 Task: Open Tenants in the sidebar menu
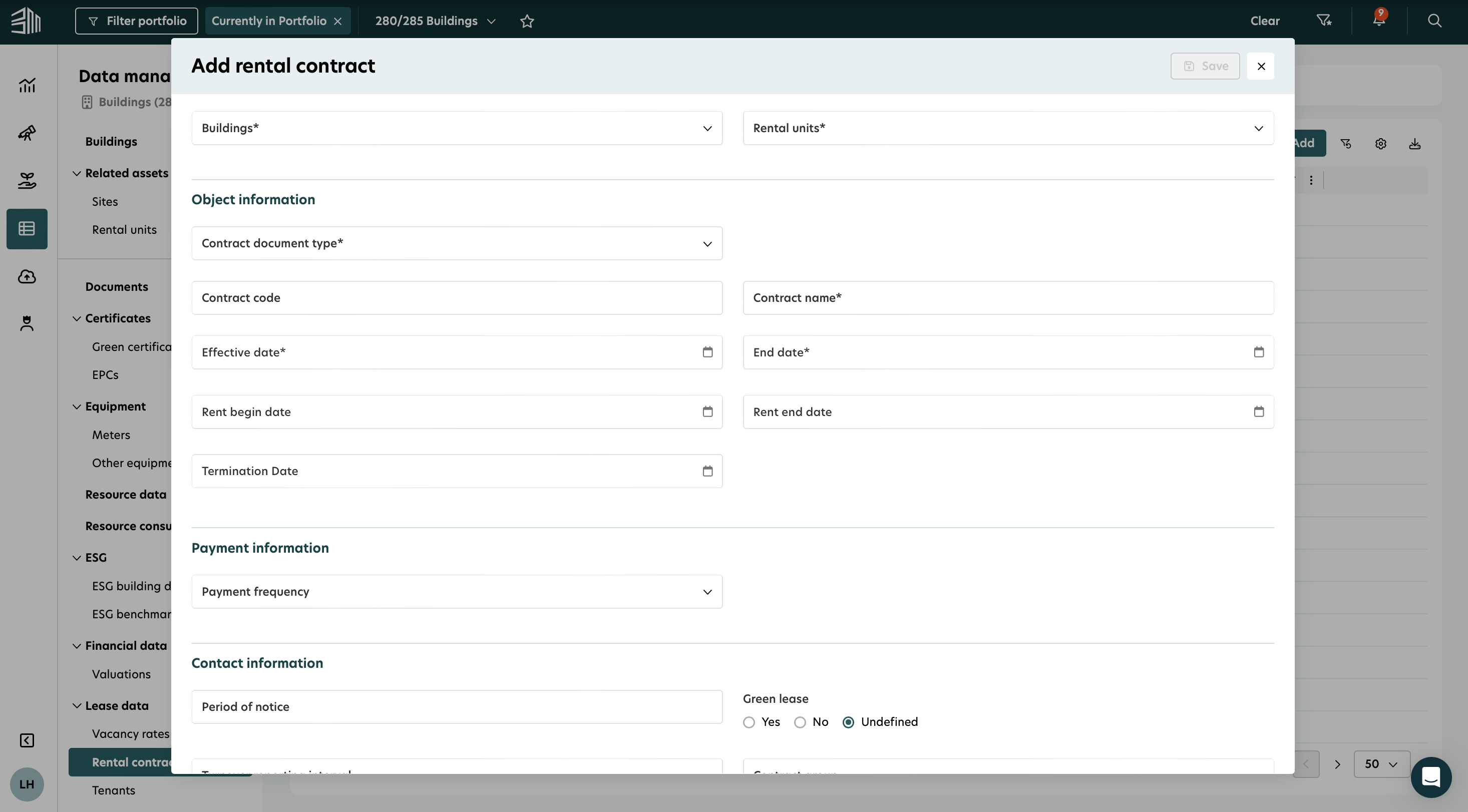[x=114, y=790]
